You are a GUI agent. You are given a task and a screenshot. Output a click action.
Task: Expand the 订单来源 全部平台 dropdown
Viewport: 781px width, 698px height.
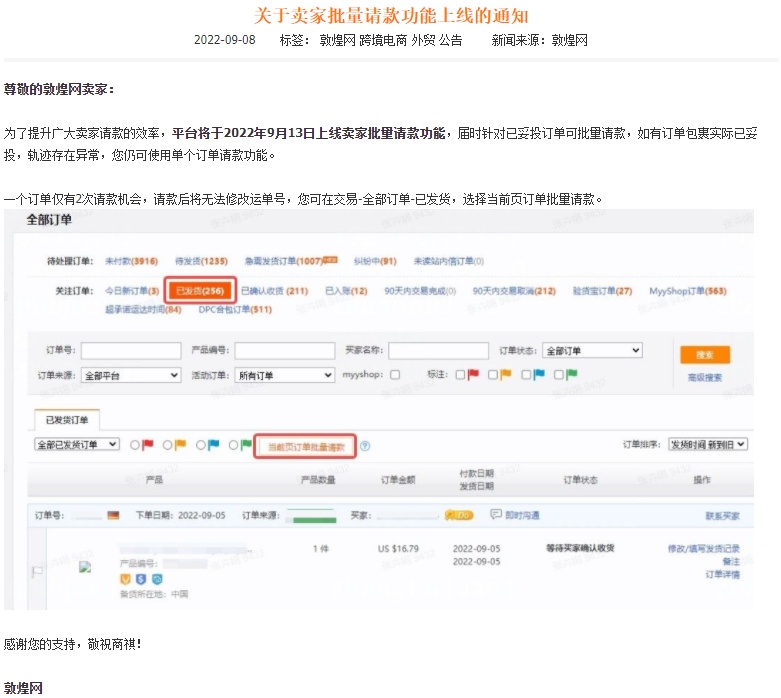[131, 375]
